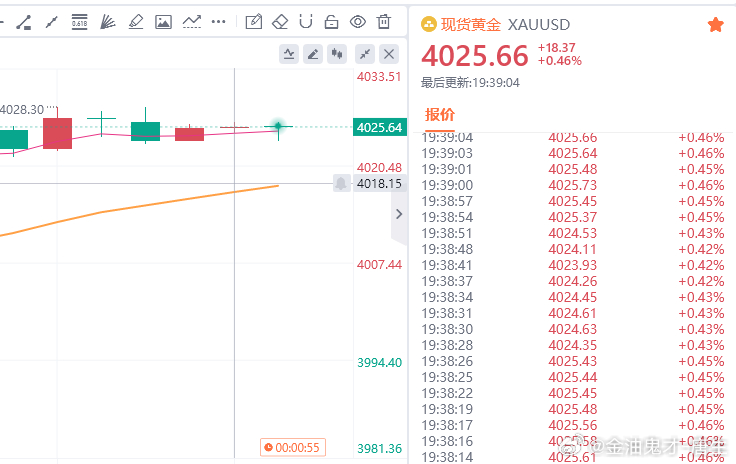The width and height of the screenshot is (736, 464).
Task: Select the 19:39:01 quote row
Action: click(573, 169)
